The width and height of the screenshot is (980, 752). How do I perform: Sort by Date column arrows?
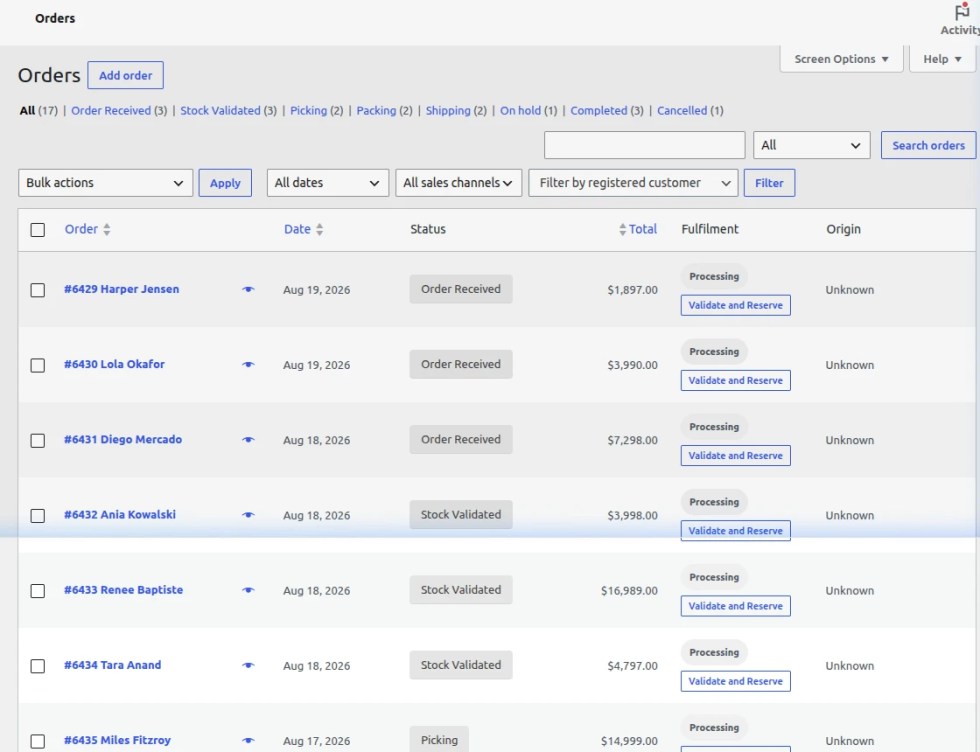pyautogui.click(x=319, y=229)
